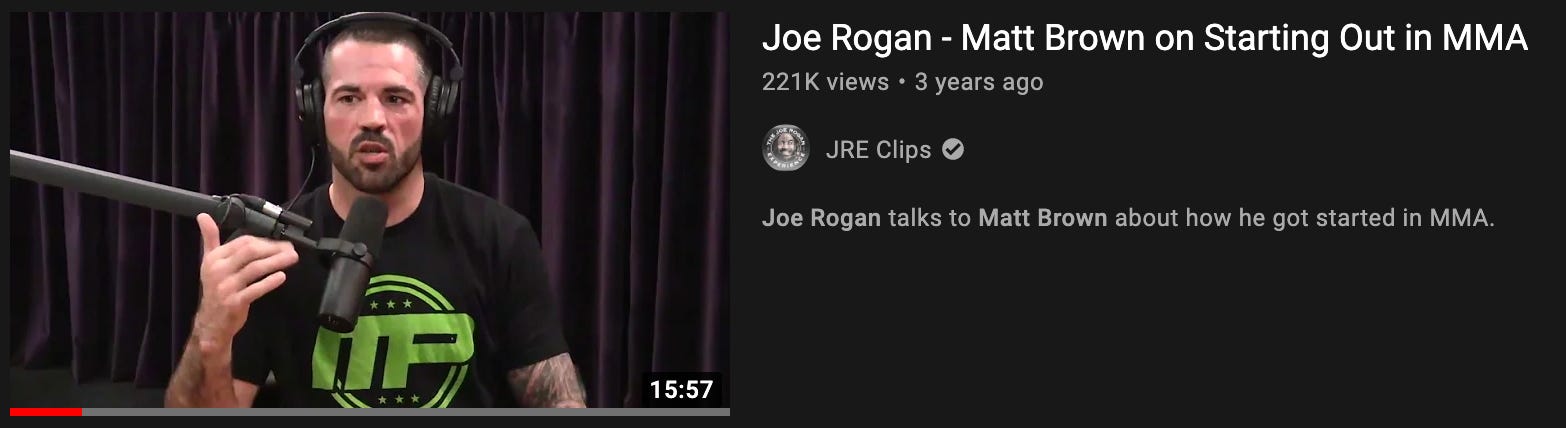The width and height of the screenshot is (1566, 428).
Task: Click the JRE Clips channel name
Action: [x=878, y=150]
